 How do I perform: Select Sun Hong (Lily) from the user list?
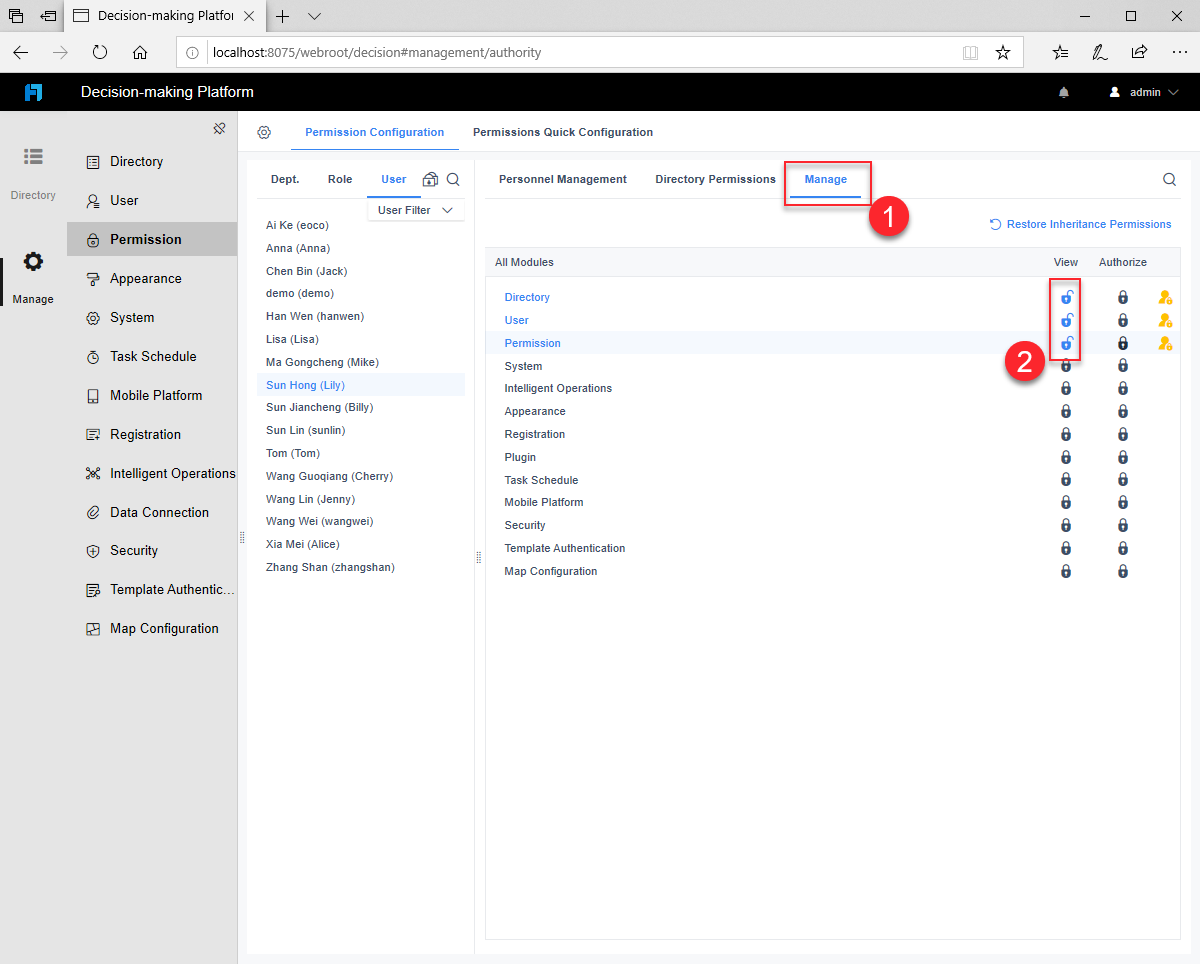pyautogui.click(x=305, y=384)
